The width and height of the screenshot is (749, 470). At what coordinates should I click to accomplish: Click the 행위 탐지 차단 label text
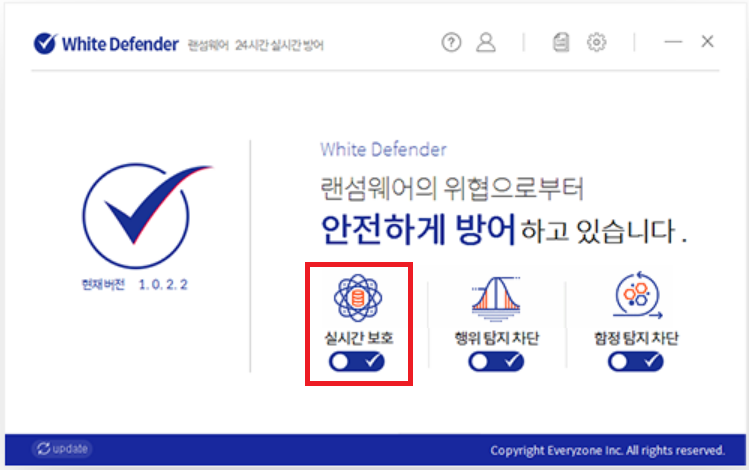[497, 338]
